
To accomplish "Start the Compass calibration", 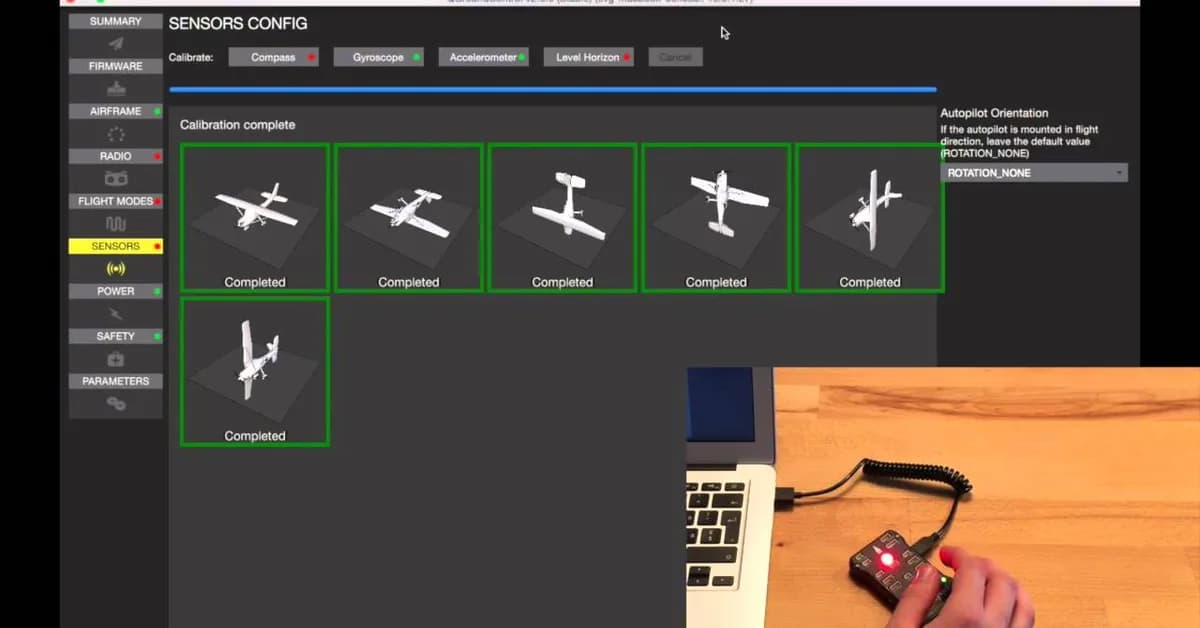I will tap(272, 57).
